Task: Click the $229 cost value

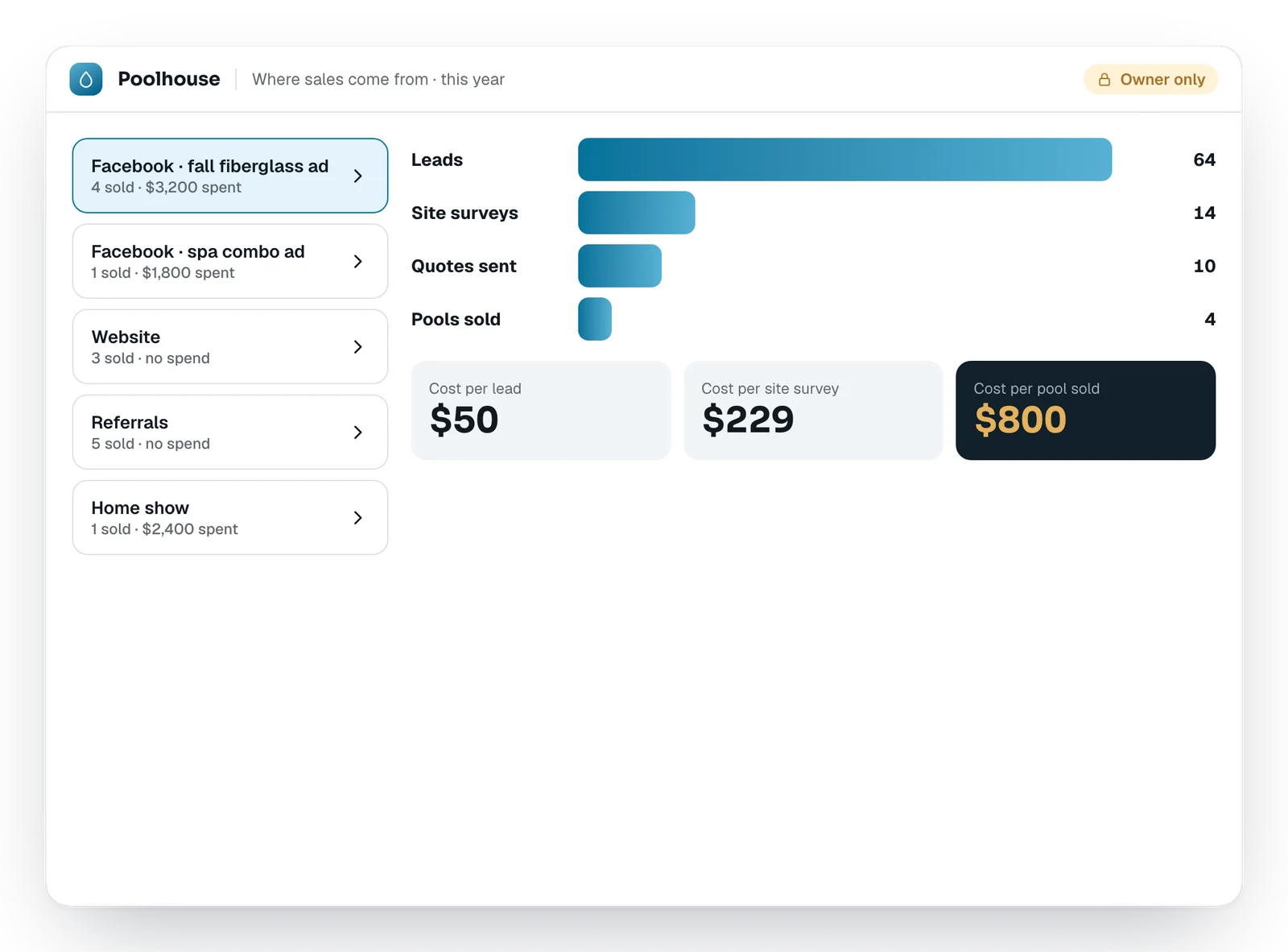Action: pos(748,420)
